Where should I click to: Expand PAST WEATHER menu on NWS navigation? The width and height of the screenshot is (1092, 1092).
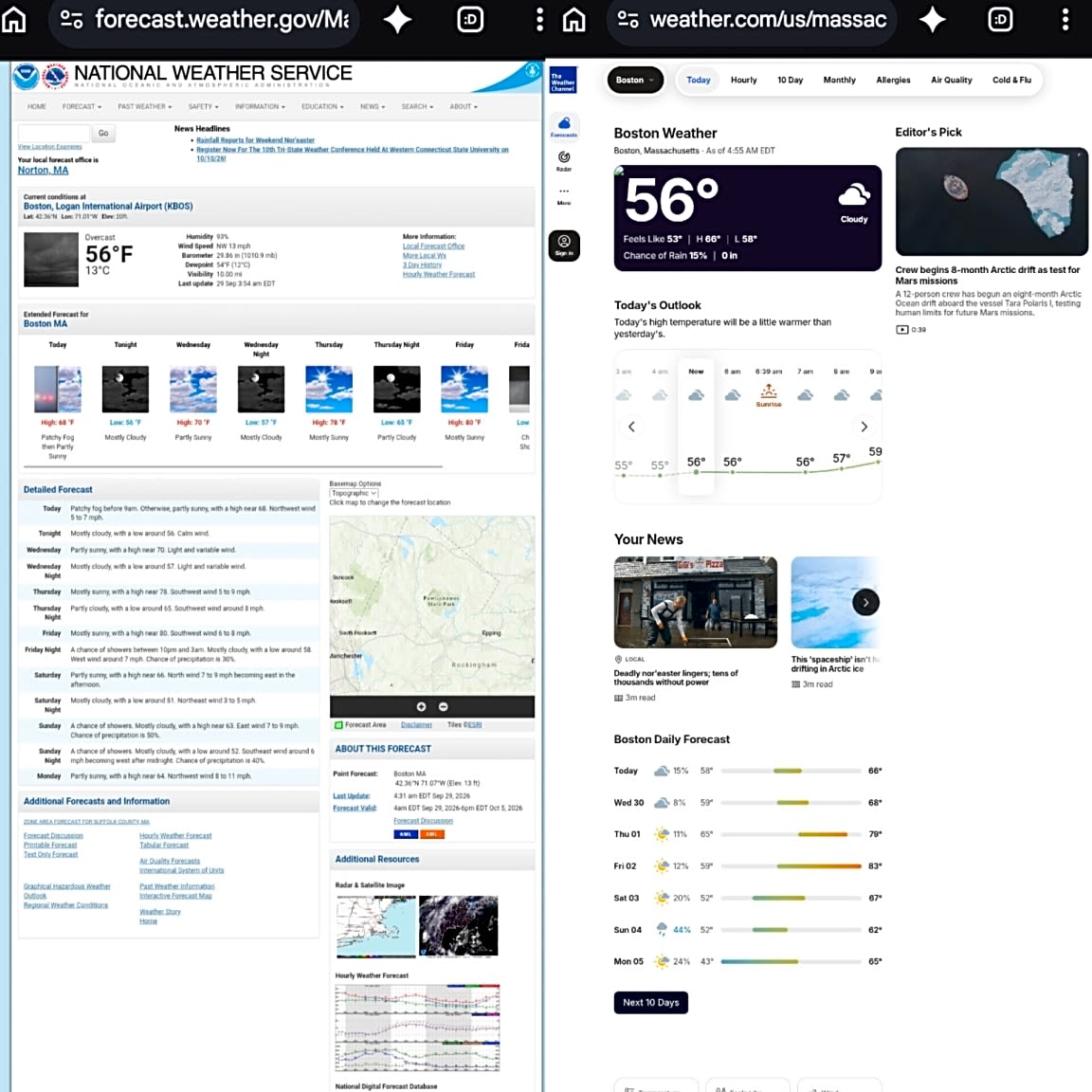point(145,106)
